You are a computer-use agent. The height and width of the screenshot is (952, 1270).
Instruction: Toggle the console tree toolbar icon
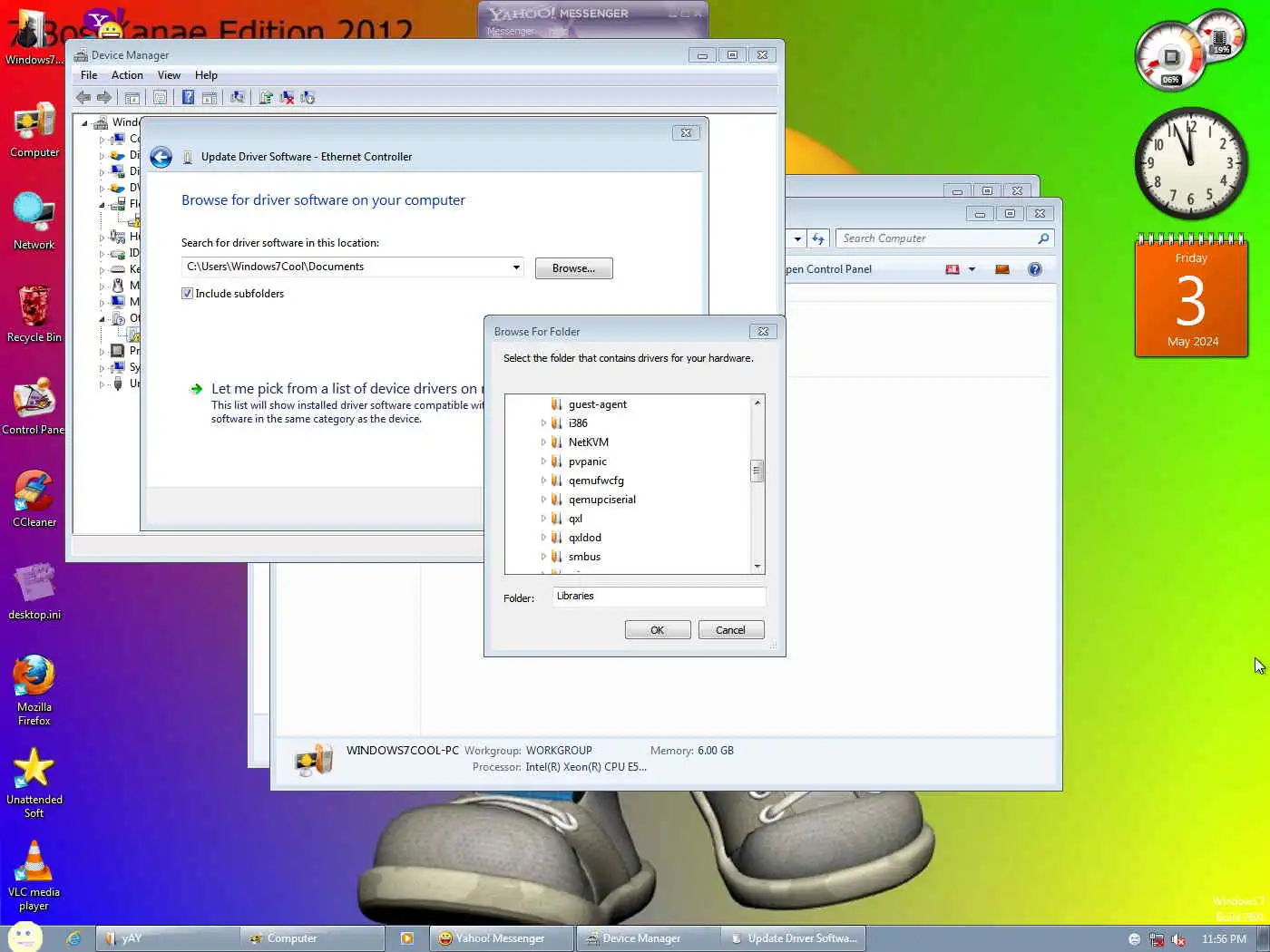click(132, 98)
